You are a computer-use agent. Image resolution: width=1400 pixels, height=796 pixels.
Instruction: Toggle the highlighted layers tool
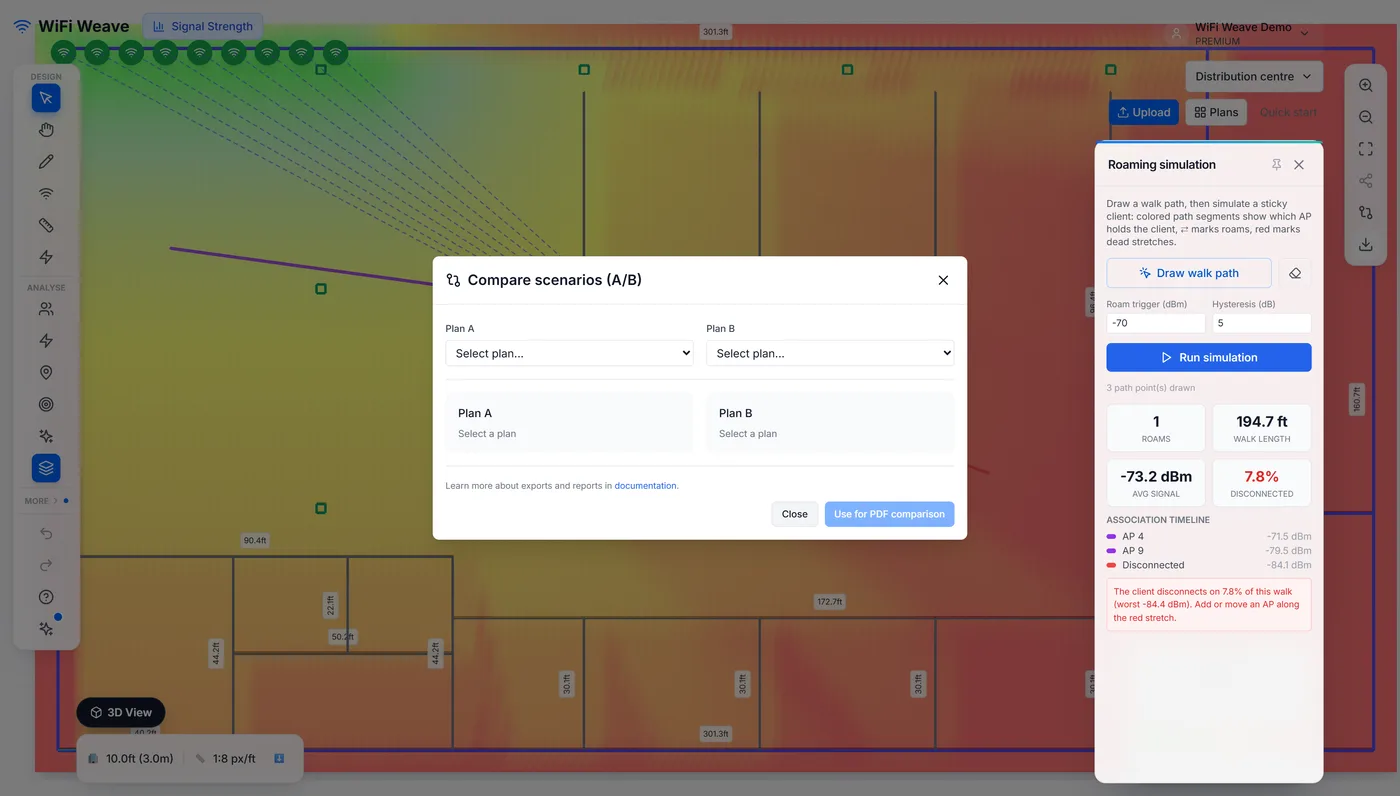pos(46,468)
